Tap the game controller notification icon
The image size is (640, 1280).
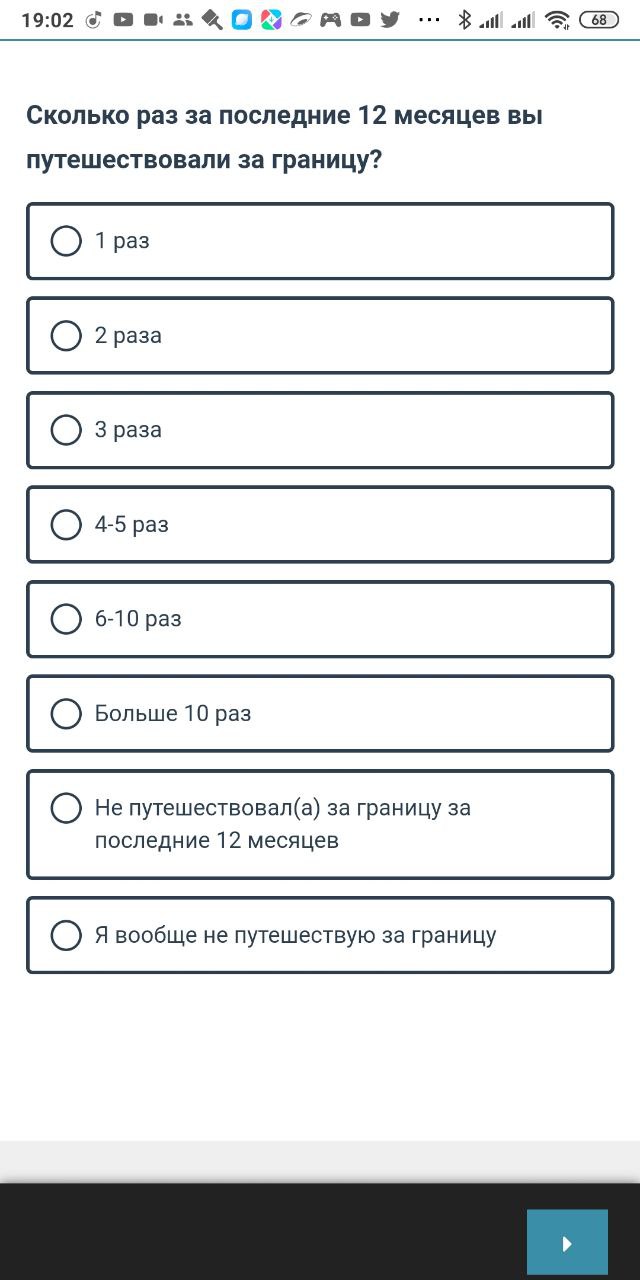[331, 19]
